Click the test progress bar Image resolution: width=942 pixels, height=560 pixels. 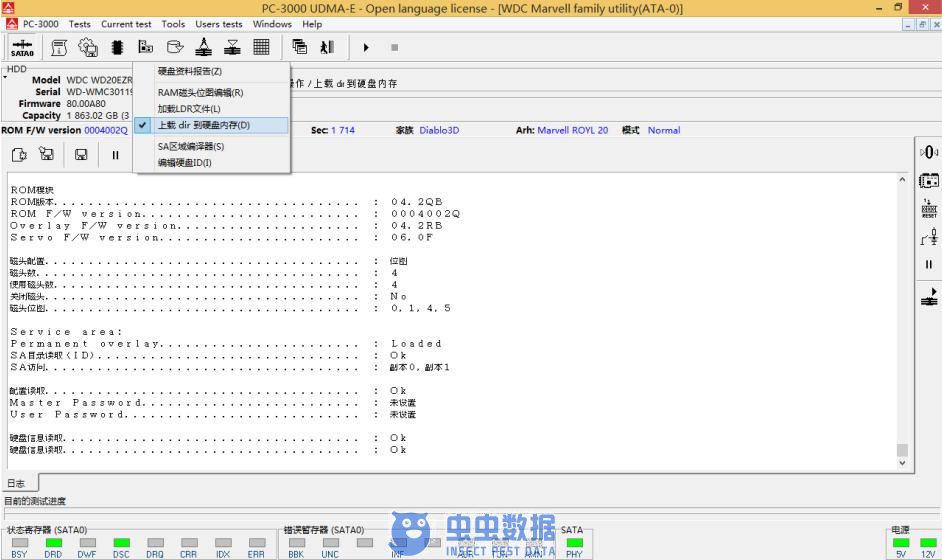click(471, 513)
